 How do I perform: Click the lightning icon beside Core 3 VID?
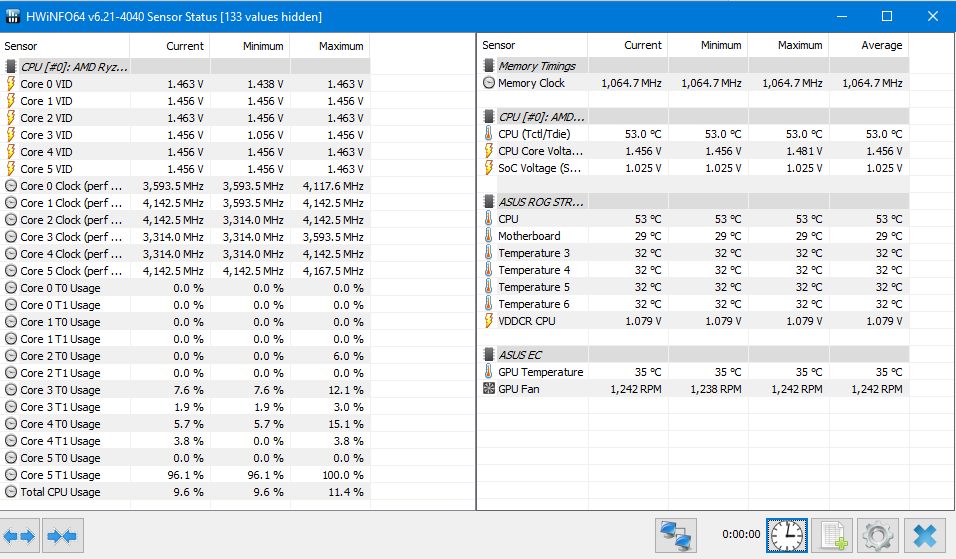[10, 135]
